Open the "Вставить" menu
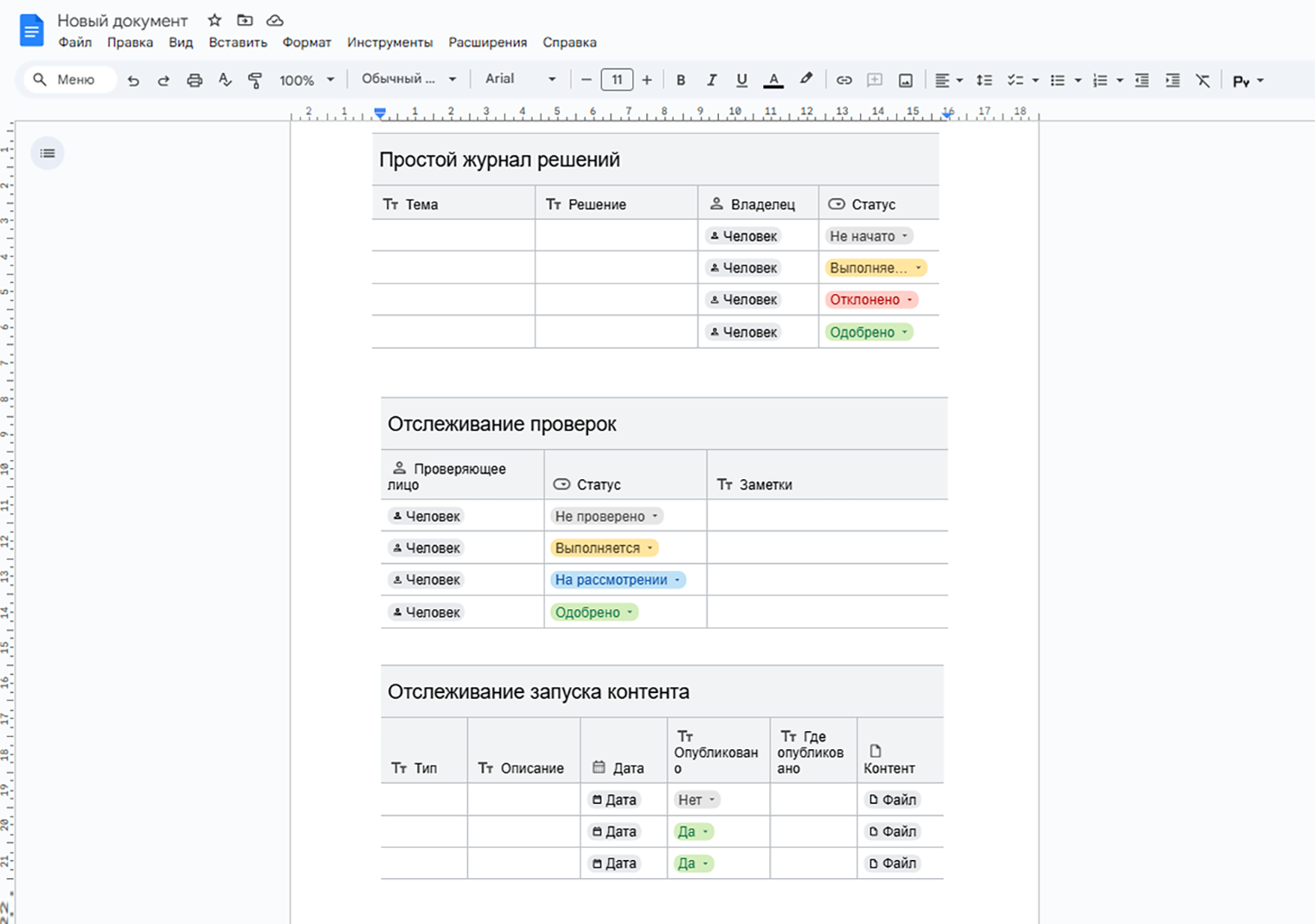This screenshot has width=1315, height=924. pyautogui.click(x=238, y=42)
